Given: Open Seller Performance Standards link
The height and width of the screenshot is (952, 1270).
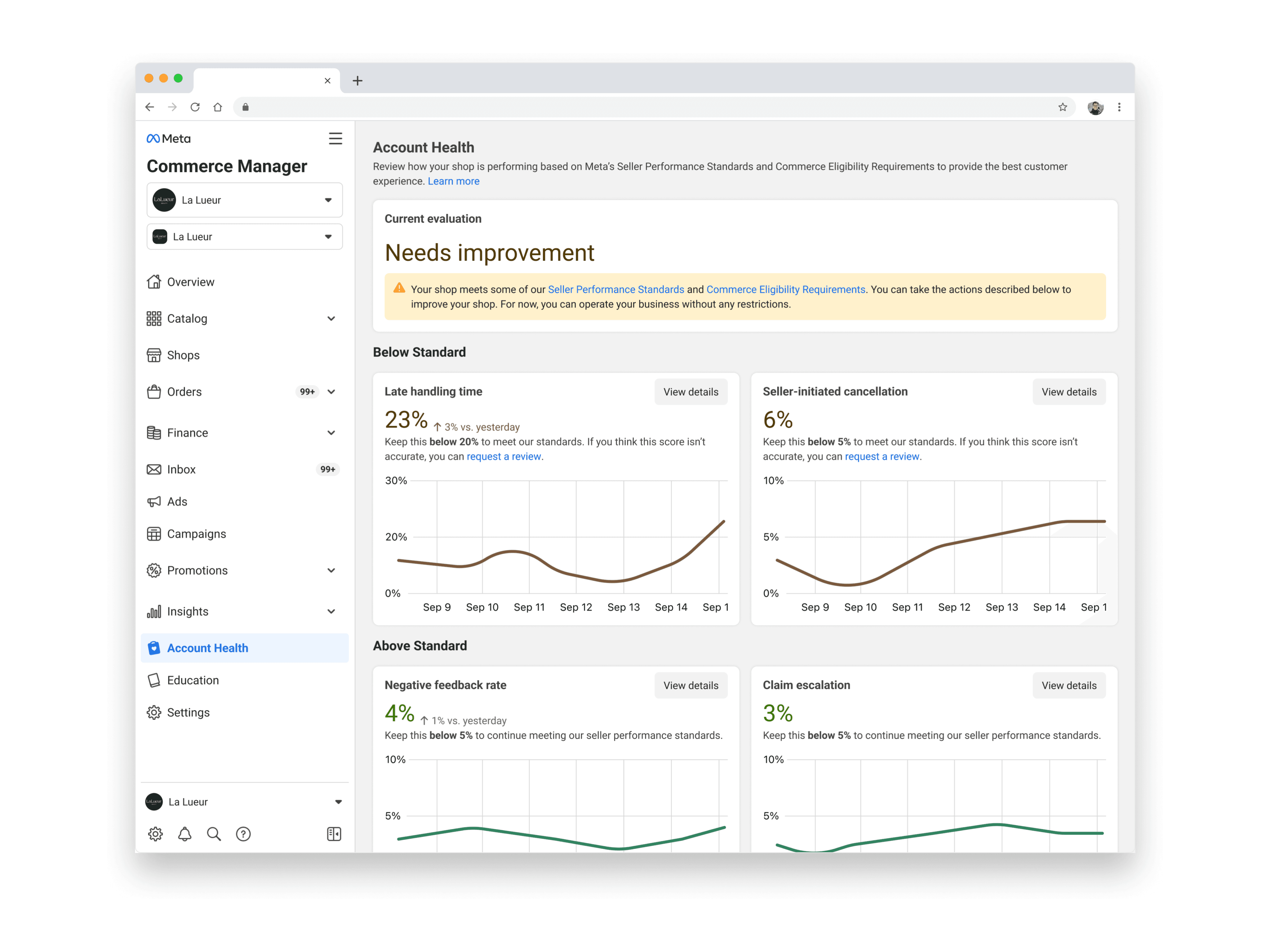Looking at the screenshot, I should coord(616,290).
